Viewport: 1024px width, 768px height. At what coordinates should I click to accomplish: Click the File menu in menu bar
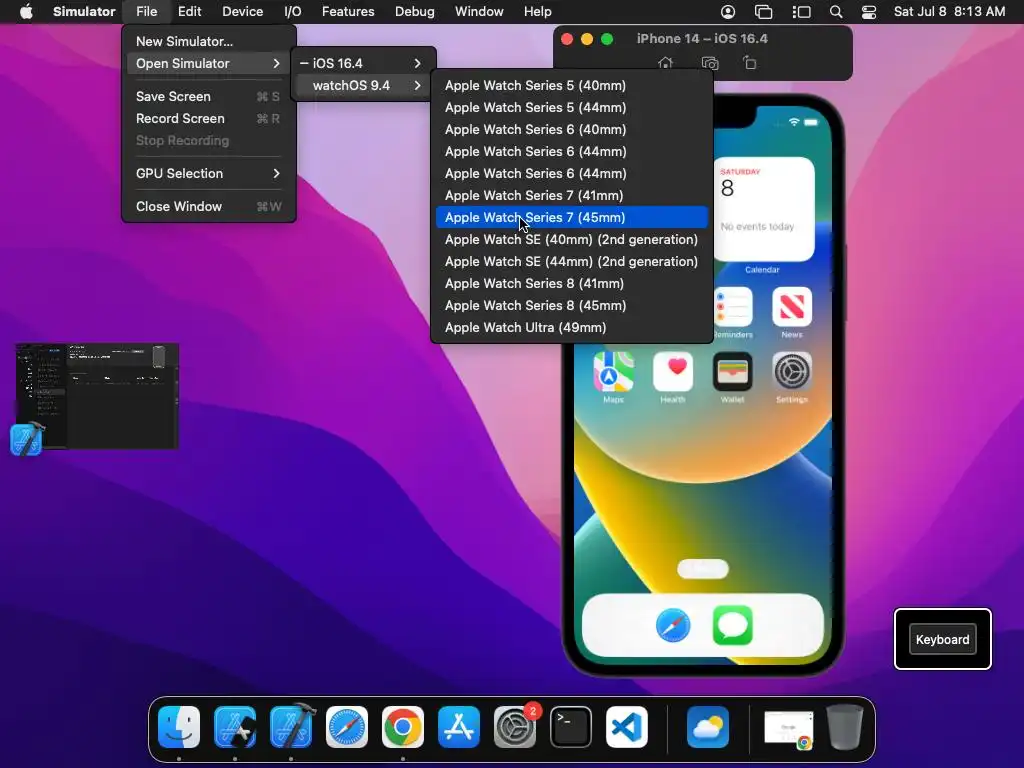pyautogui.click(x=146, y=12)
